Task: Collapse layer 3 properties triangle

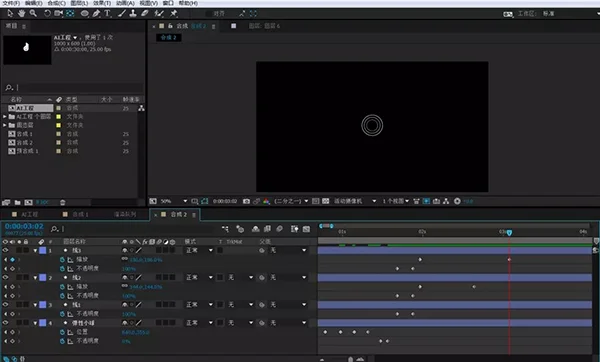Action: coord(35,305)
